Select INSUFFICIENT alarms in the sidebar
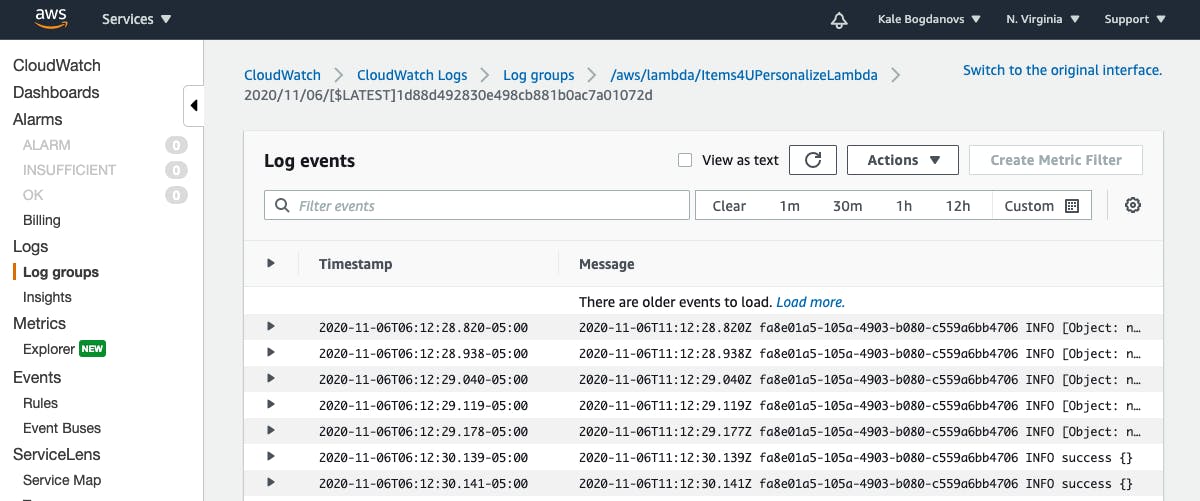The height and width of the screenshot is (501, 1200). pos(69,170)
